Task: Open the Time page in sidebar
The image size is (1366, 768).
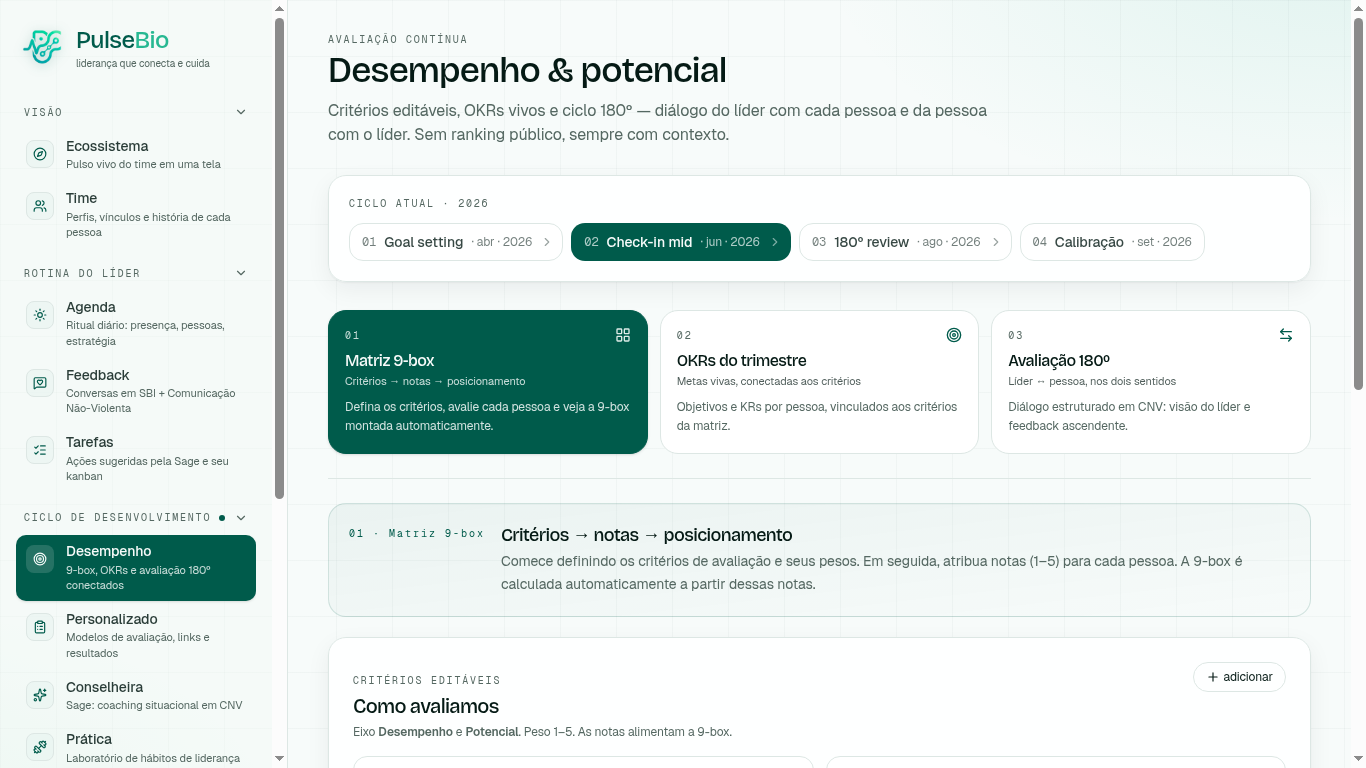Action: click(136, 214)
